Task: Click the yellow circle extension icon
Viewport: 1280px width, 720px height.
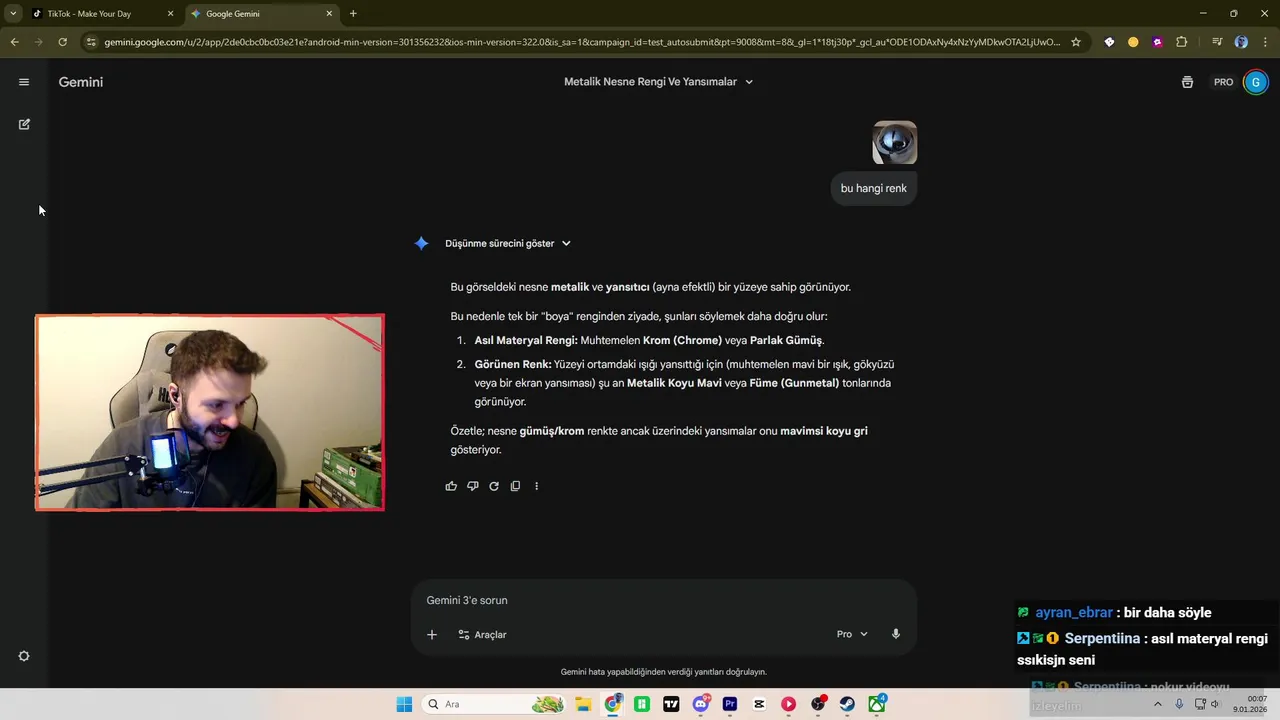Action: coord(1133,42)
